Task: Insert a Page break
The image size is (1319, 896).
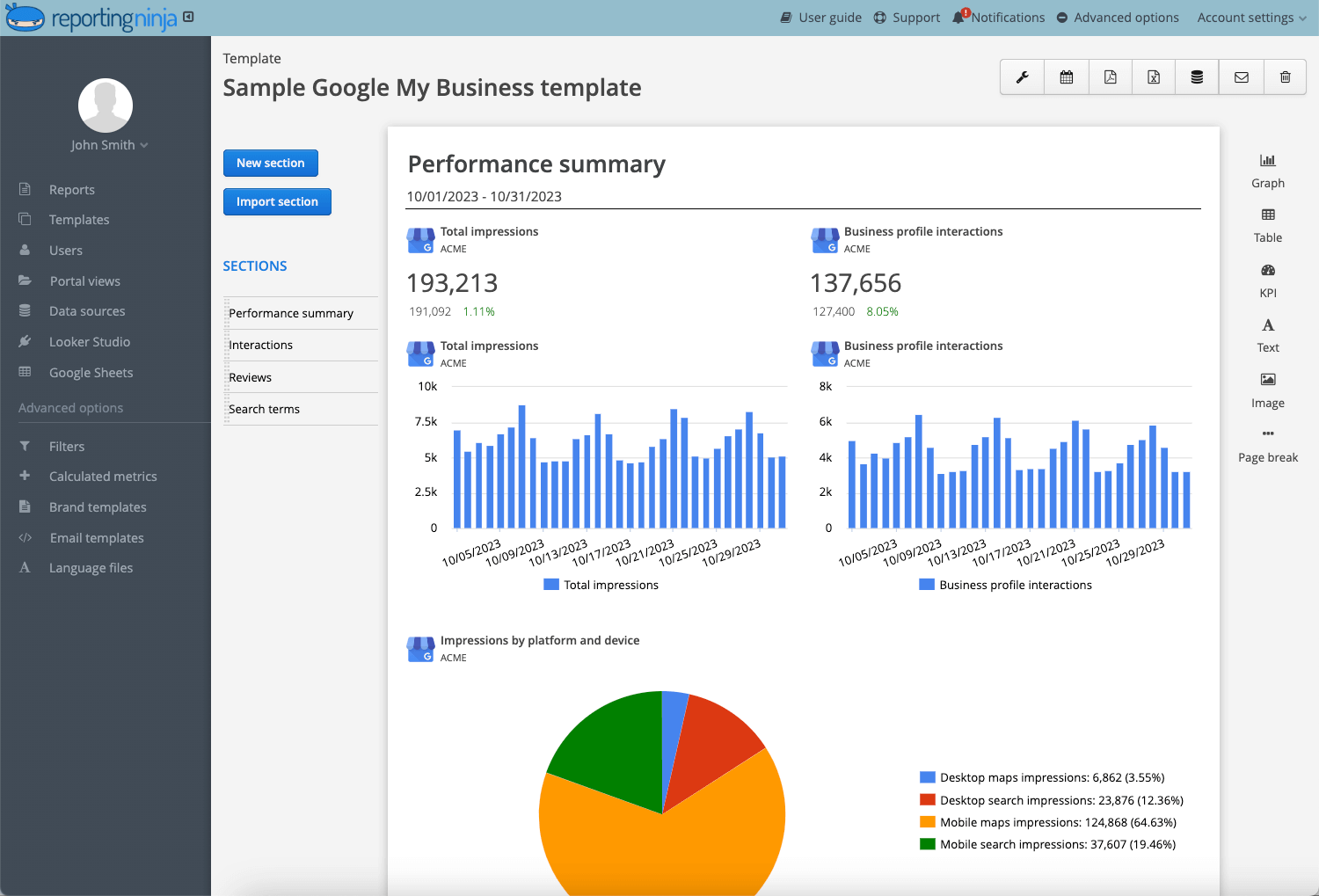Action: (x=1268, y=446)
